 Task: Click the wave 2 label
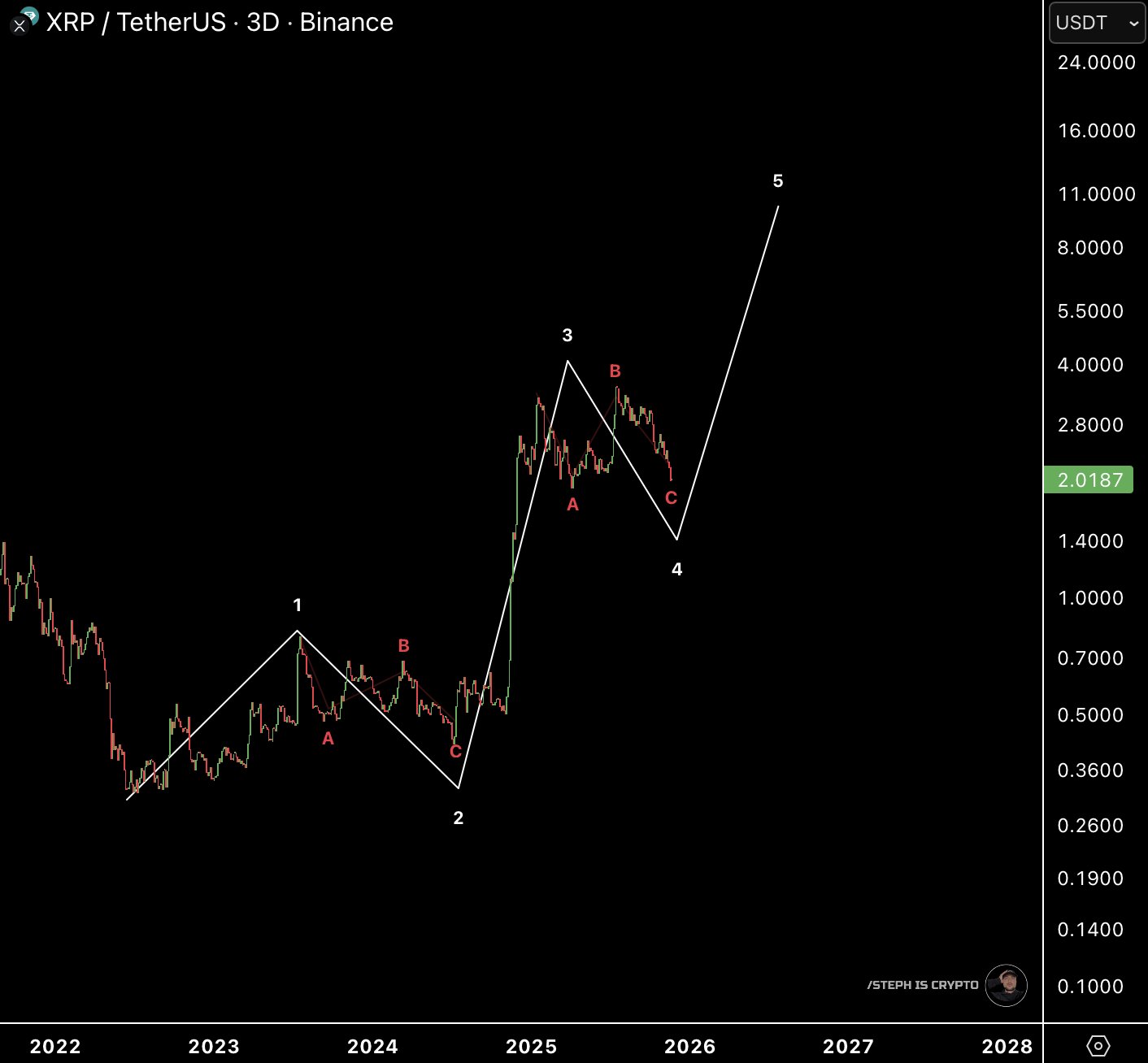459,818
